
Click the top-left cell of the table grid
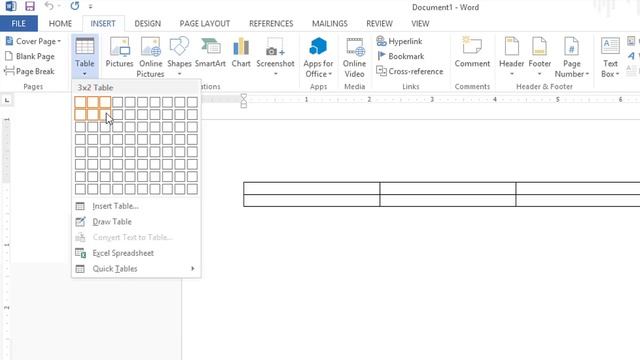click(80, 102)
